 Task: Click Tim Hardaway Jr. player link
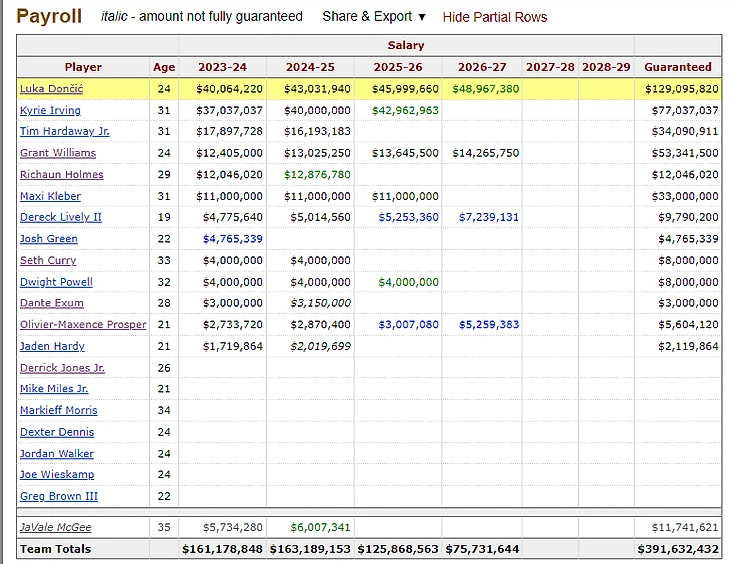pos(64,132)
